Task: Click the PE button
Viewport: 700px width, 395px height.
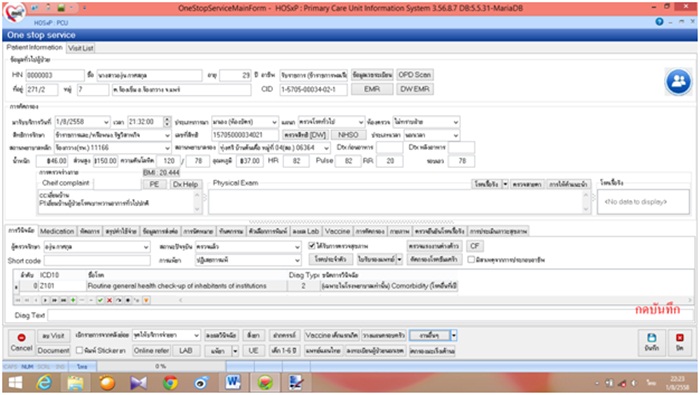Action: (x=154, y=184)
